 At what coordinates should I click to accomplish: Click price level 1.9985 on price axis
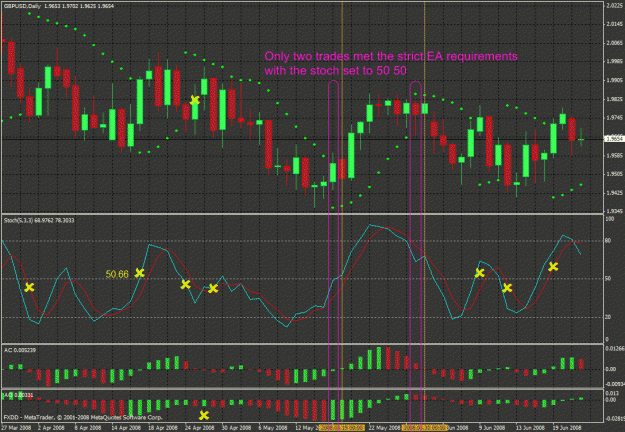(615, 61)
